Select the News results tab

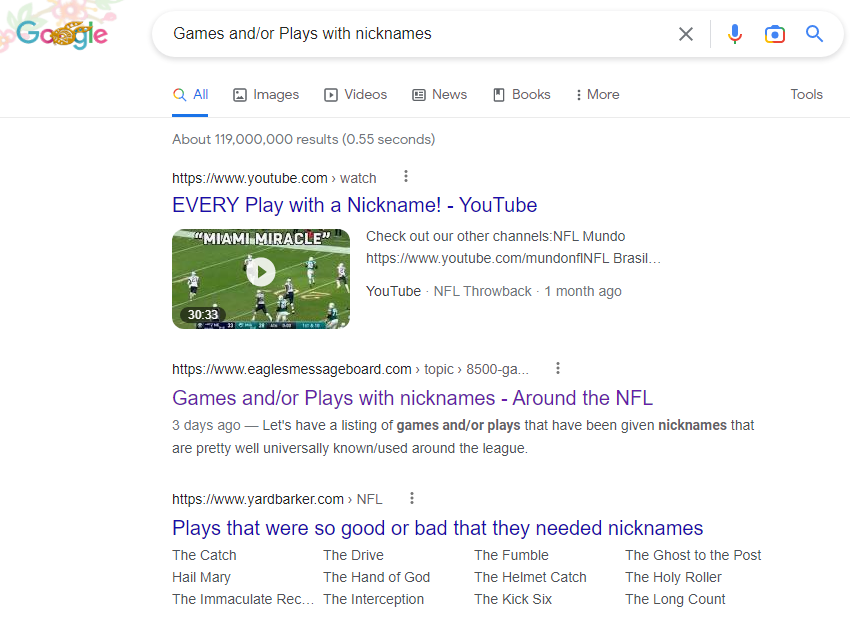pos(439,94)
